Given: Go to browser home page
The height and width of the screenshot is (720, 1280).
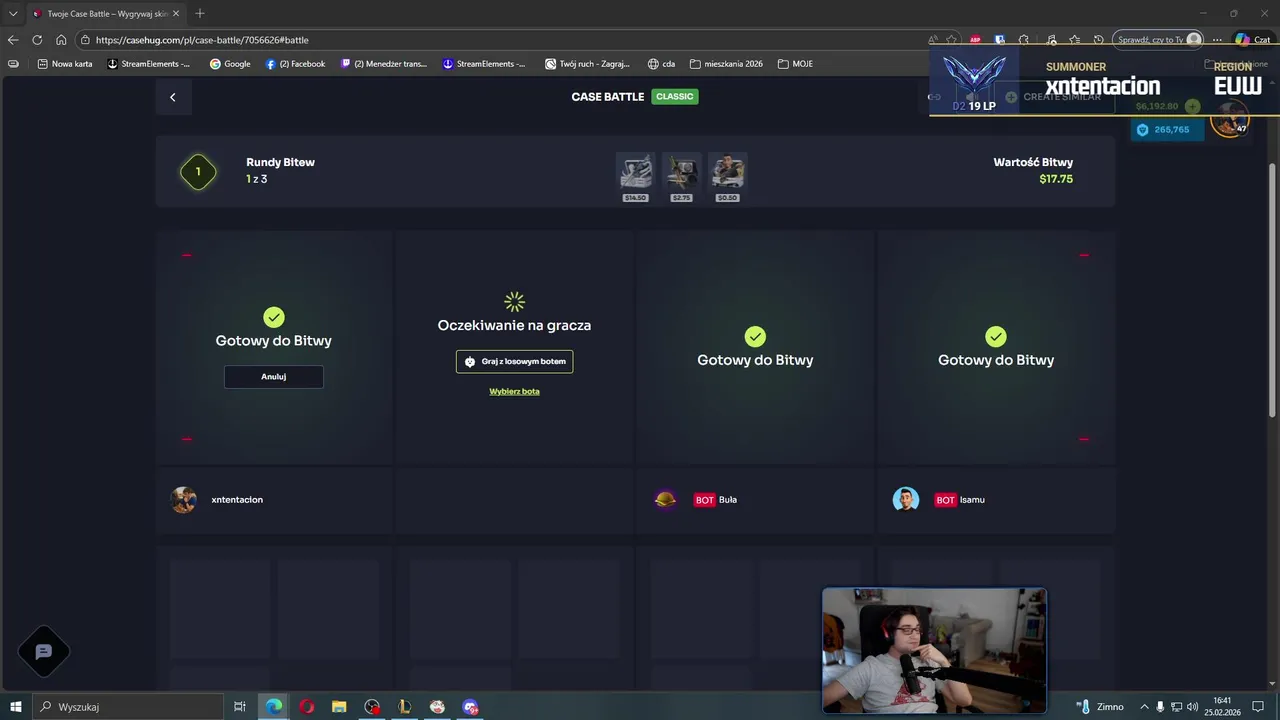Looking at the screenshot, I should (x=61, y=40).
